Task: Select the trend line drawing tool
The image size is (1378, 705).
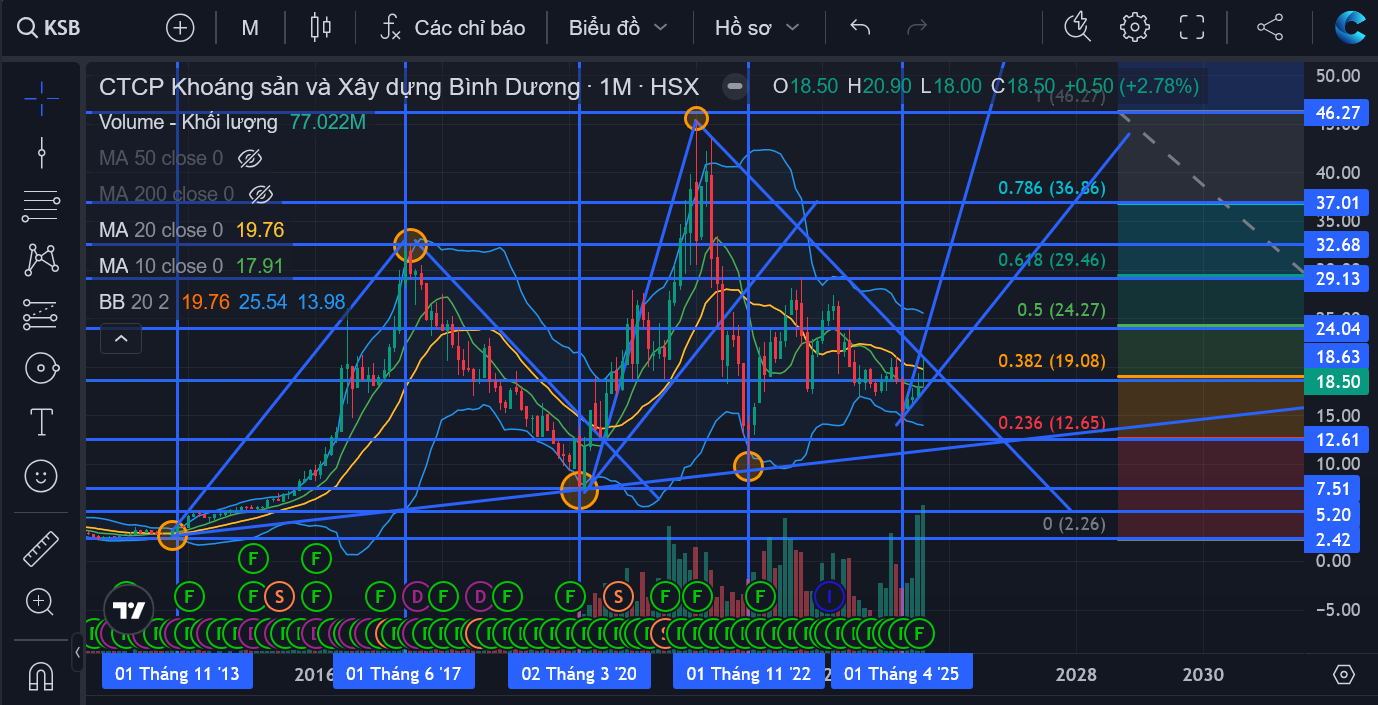Action: click(x=41, y=152)
